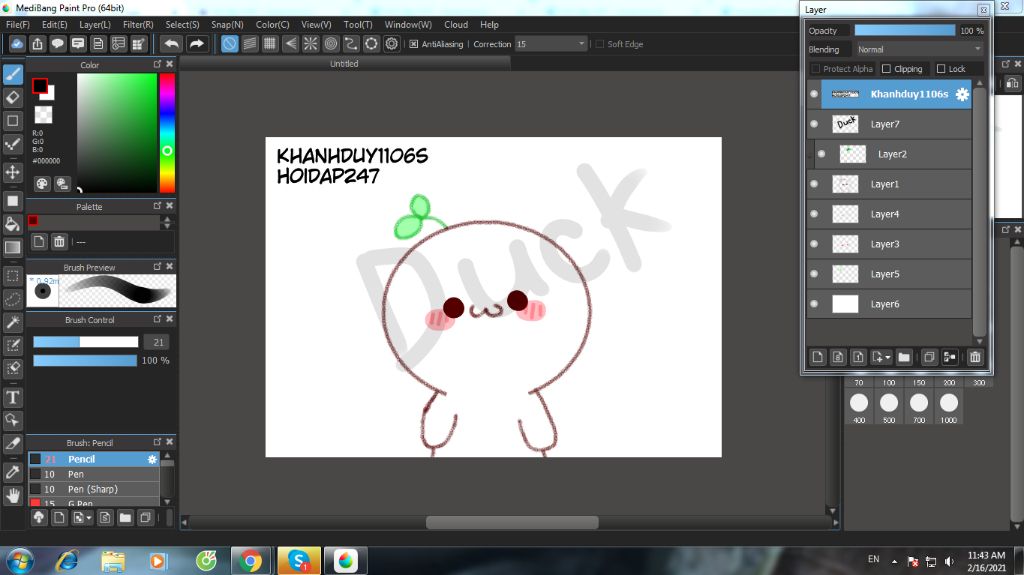
Task: Select the Pen (Sharp) brush
Action: click(94, 489)
